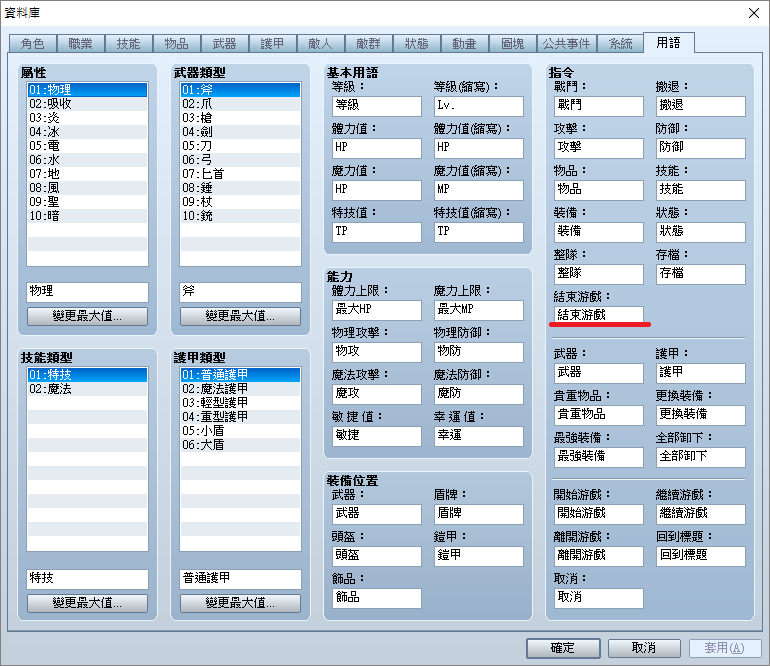The image size is (770, 666).
Task: Edit the 全部卸下 command field
Action: [x=701, y=457]
